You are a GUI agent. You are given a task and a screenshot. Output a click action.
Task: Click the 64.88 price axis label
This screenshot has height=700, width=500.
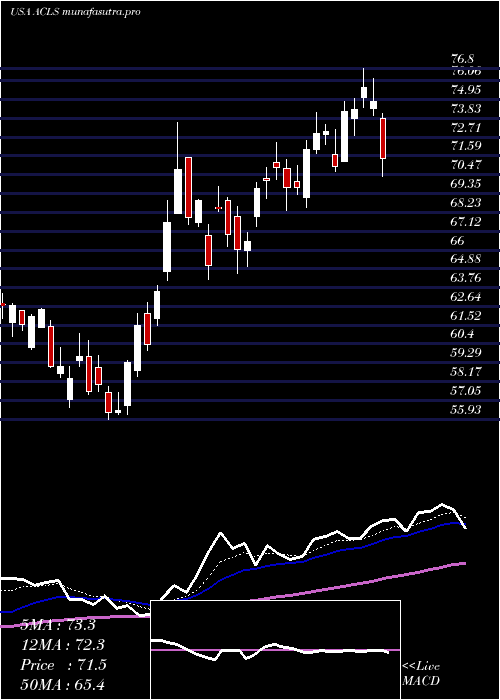pyautogui.click(x=466, y=259)
